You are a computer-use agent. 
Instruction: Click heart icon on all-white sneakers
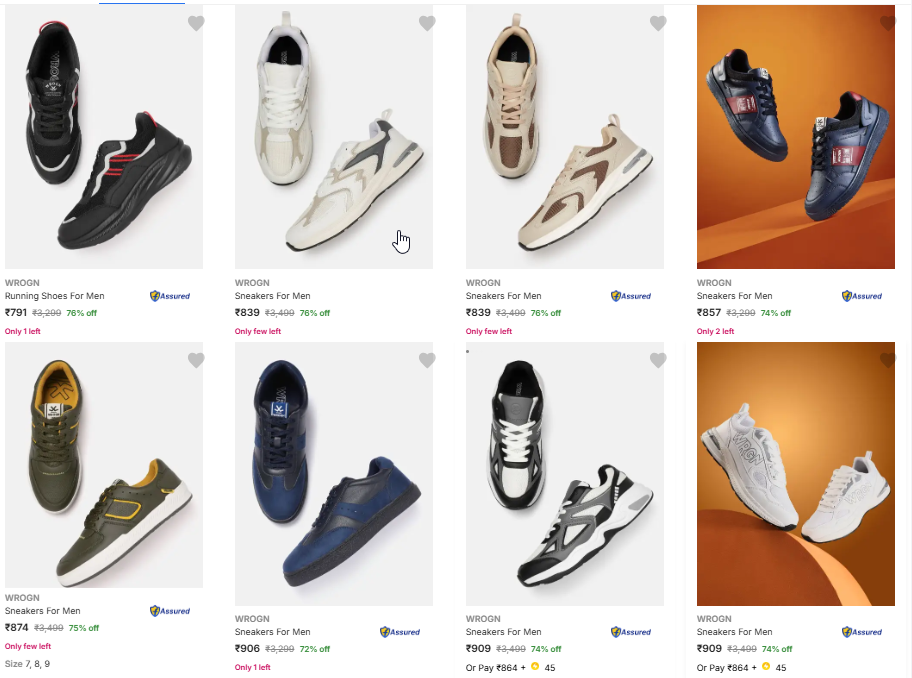[x=888, y=360]
